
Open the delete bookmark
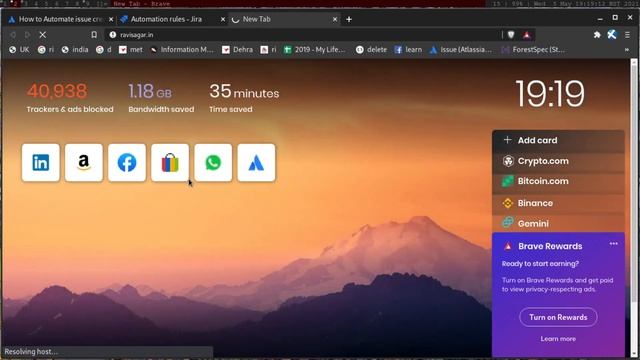tap(371, 49)
